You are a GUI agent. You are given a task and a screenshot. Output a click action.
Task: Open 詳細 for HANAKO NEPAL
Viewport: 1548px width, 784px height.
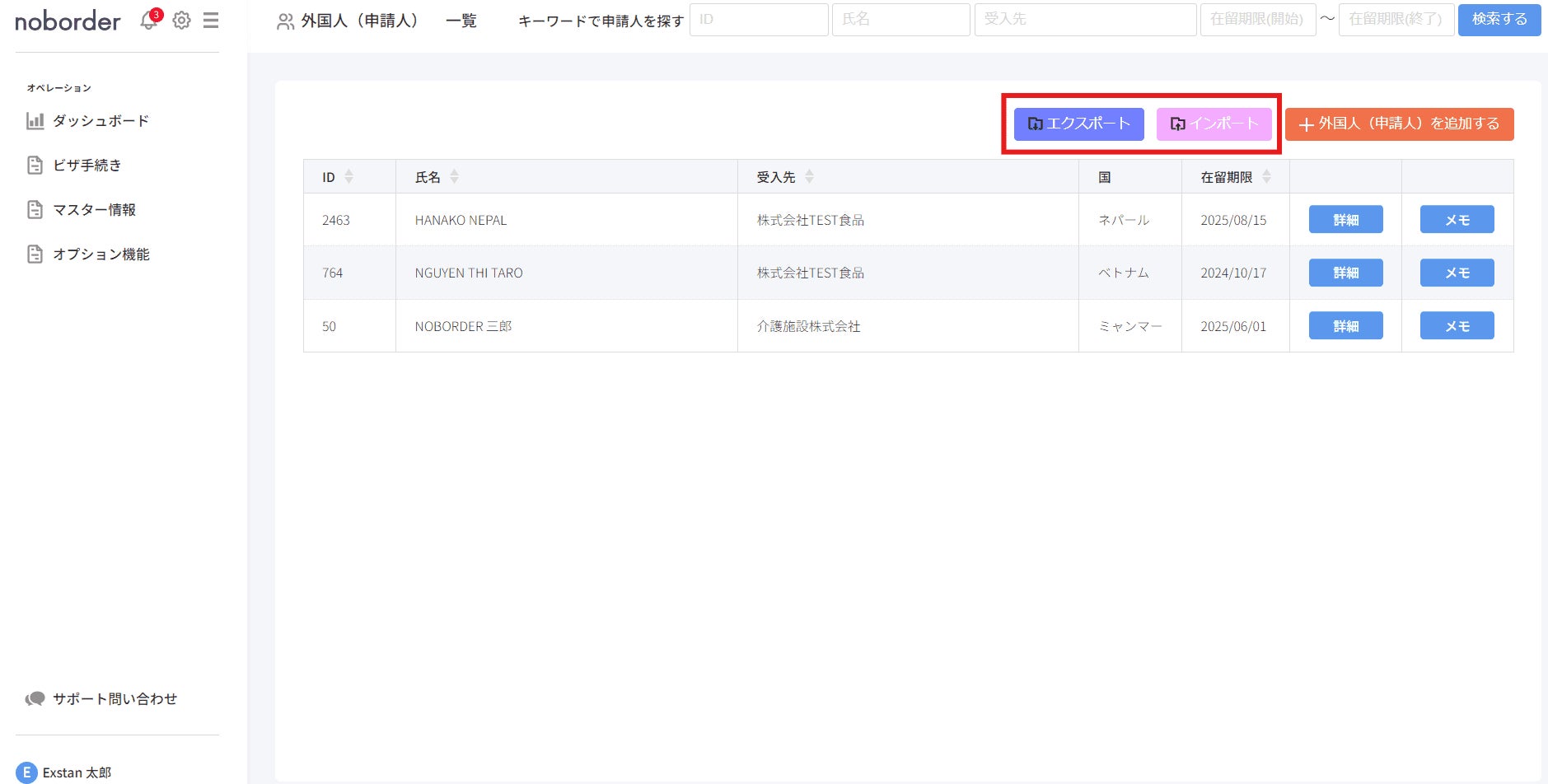point(1345,220)
